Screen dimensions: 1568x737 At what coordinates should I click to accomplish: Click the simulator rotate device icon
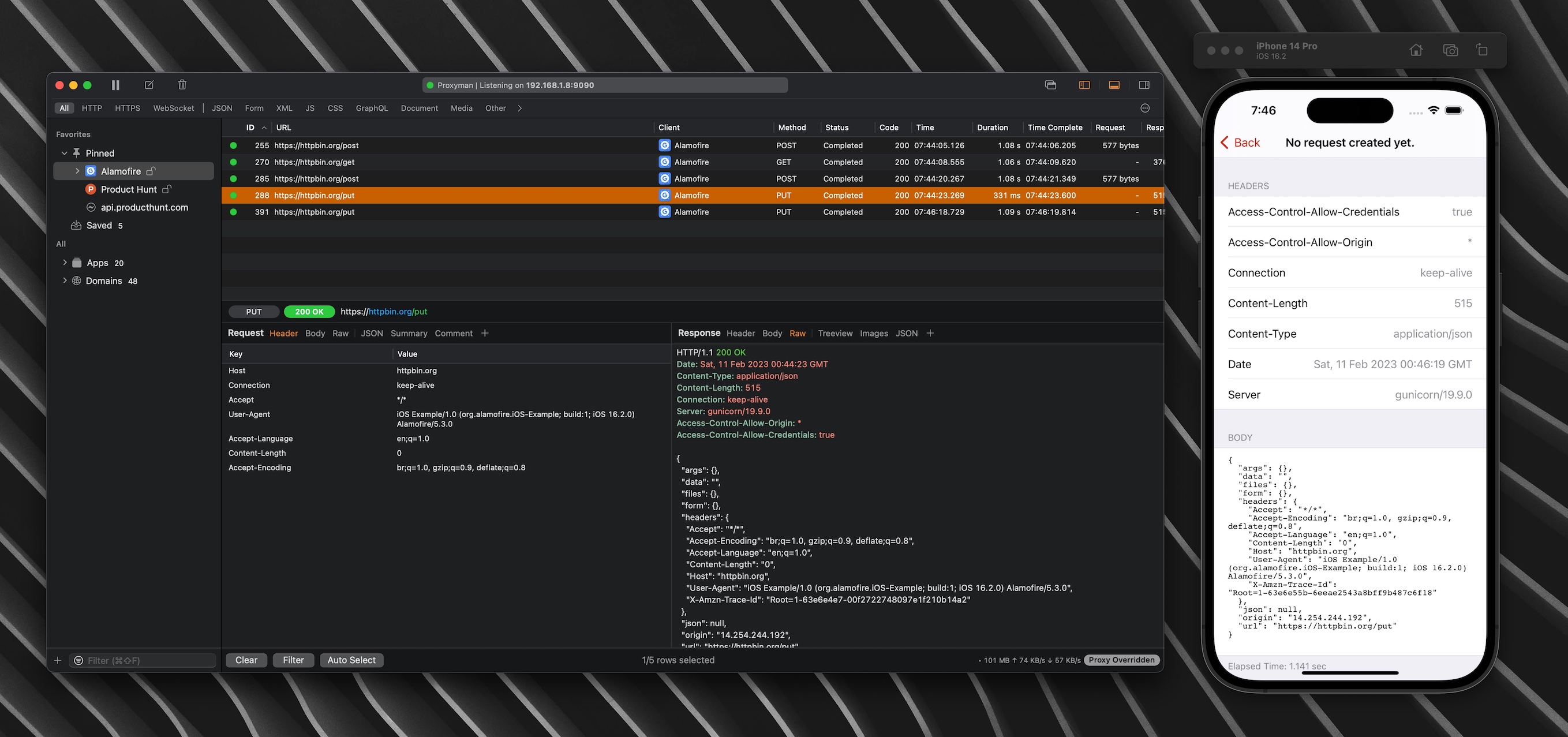click(x=1481, y=51)
